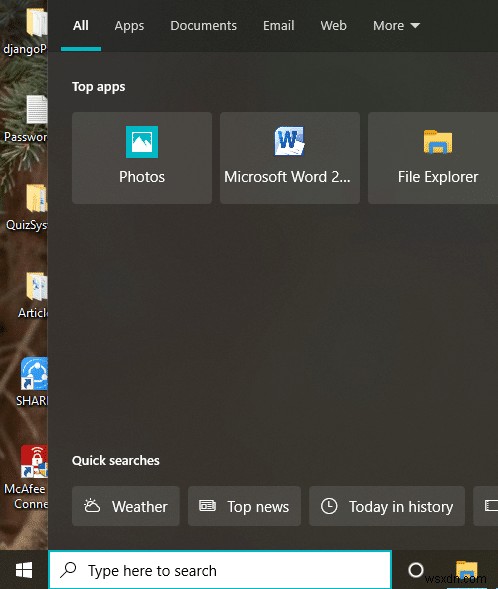Select the McAfee desktop shortcut
The width and height of the screenshot is (498, 589).
click(26, 477)
